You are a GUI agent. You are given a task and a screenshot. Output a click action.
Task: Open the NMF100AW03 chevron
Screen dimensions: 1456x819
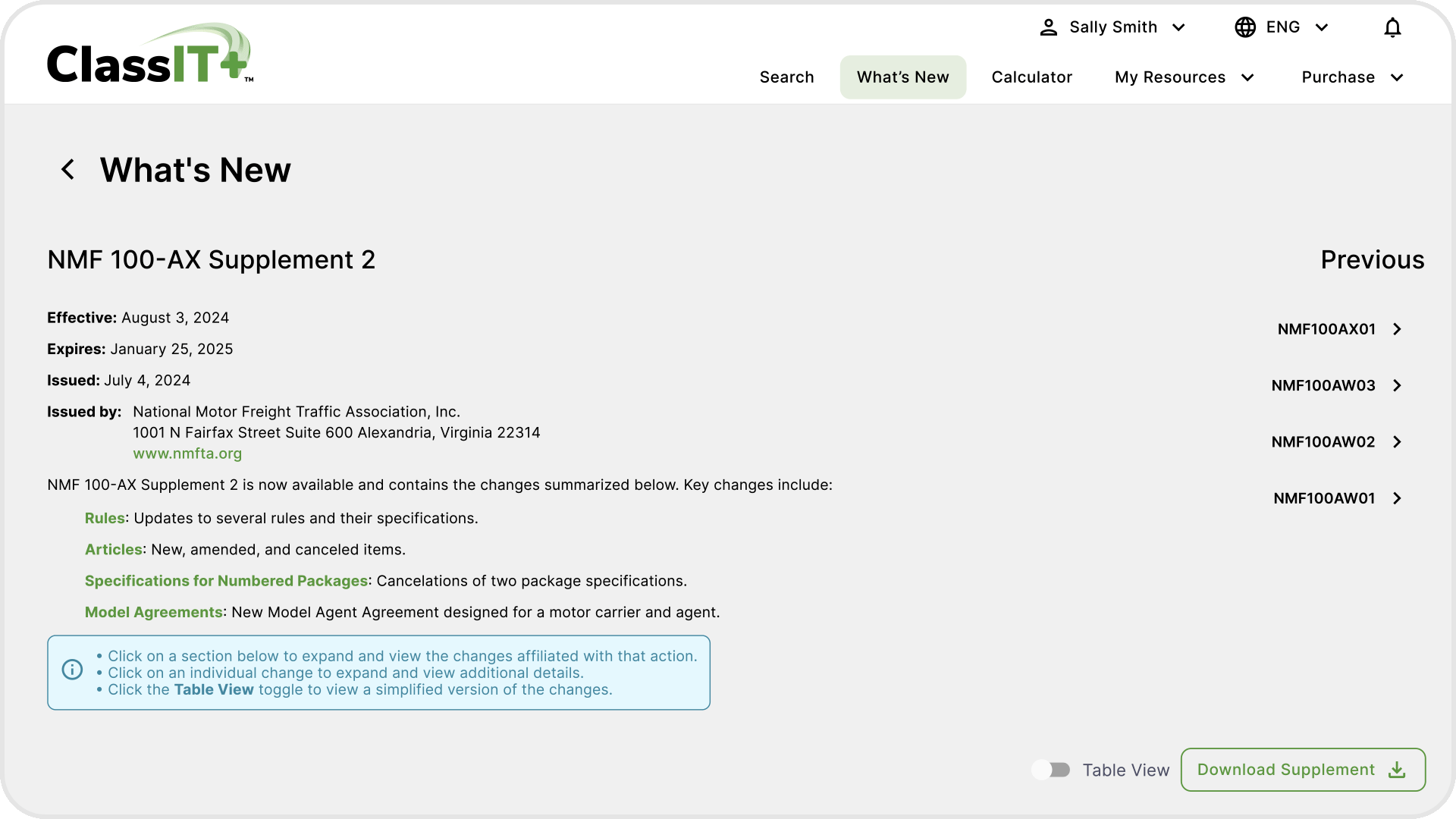click(x=1397, y=385)
